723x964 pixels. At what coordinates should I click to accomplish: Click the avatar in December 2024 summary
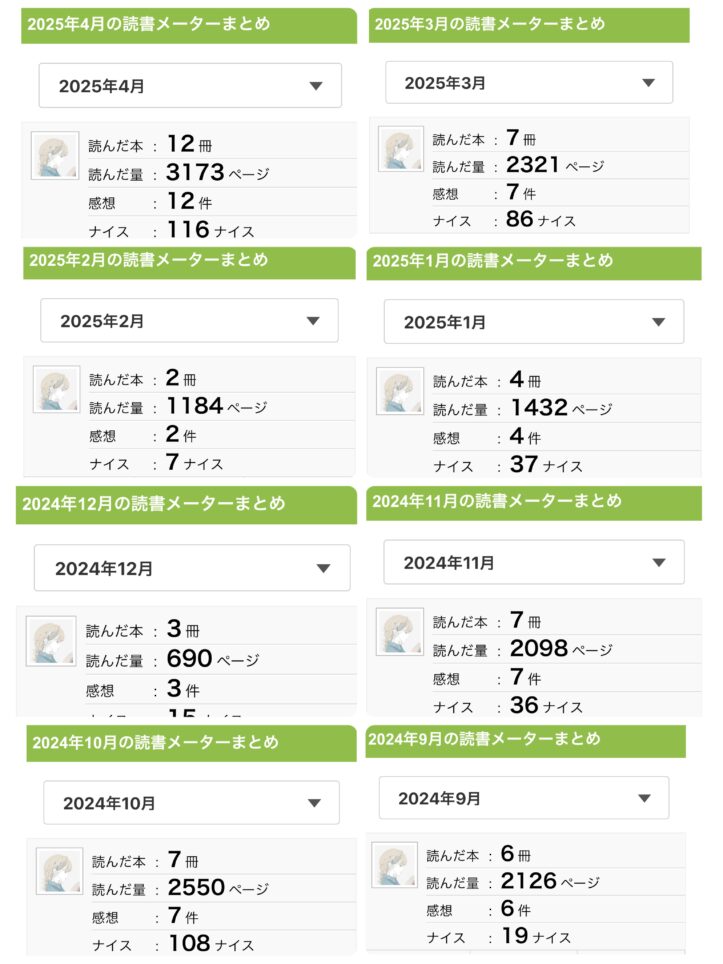pos(51,641)
